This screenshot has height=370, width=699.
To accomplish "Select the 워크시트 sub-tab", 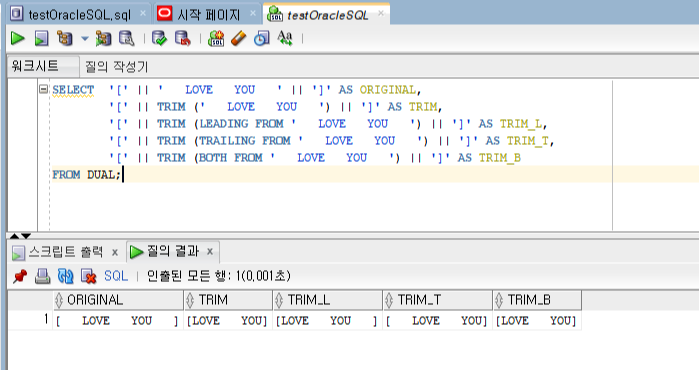I will tap(43, 66).
